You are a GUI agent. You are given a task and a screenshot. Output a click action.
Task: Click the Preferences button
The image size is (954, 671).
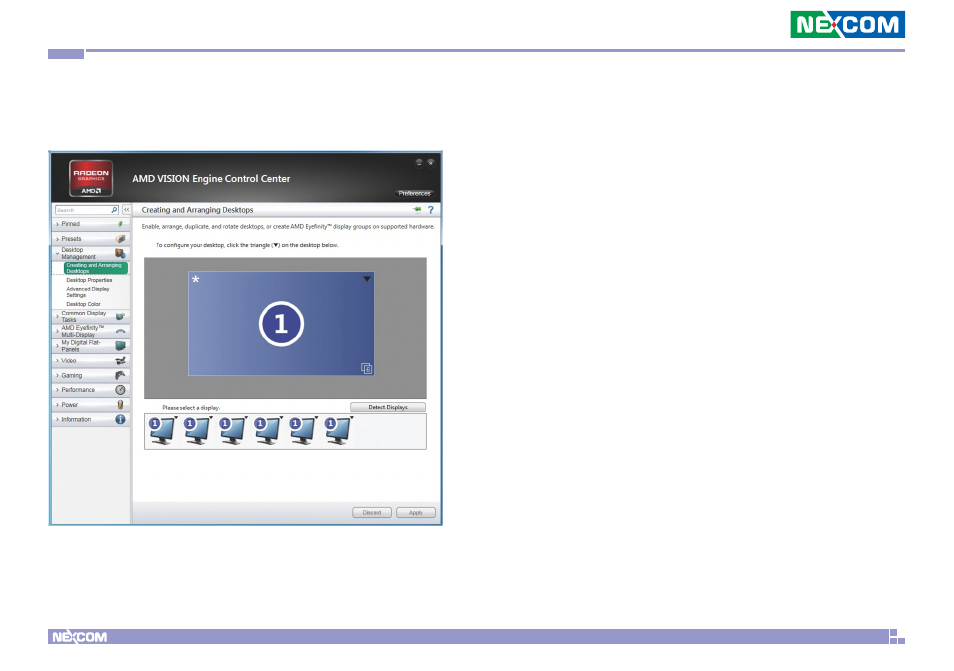click(414, 193)
